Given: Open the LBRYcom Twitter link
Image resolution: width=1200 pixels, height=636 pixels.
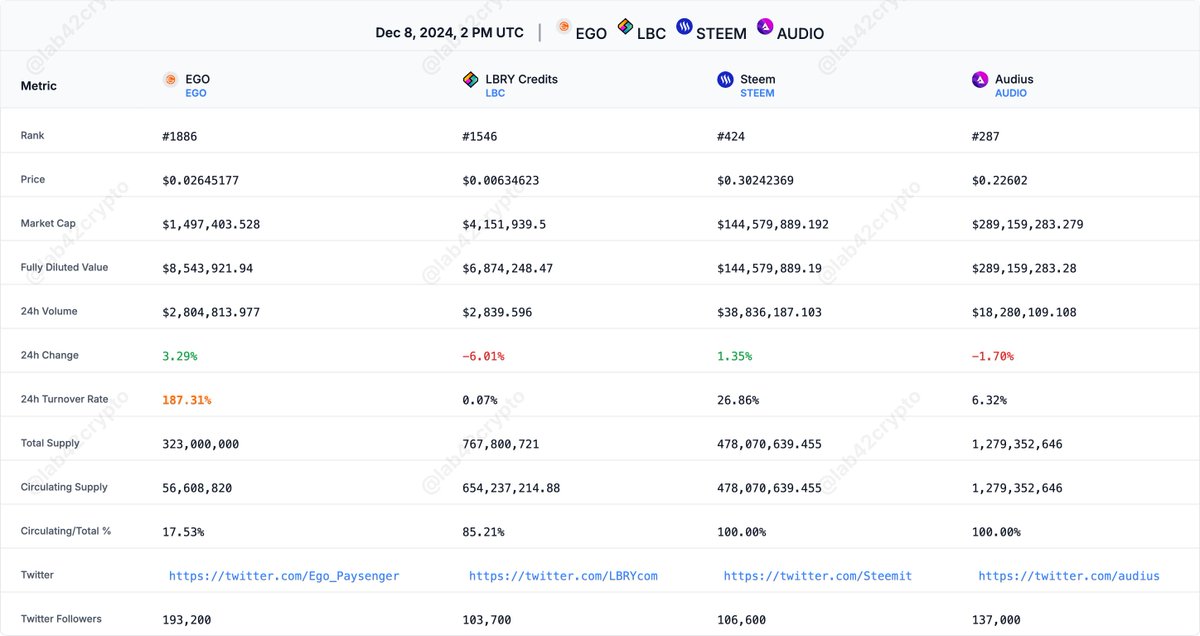Looking at the screenshot, I should (x=563, y=576).
